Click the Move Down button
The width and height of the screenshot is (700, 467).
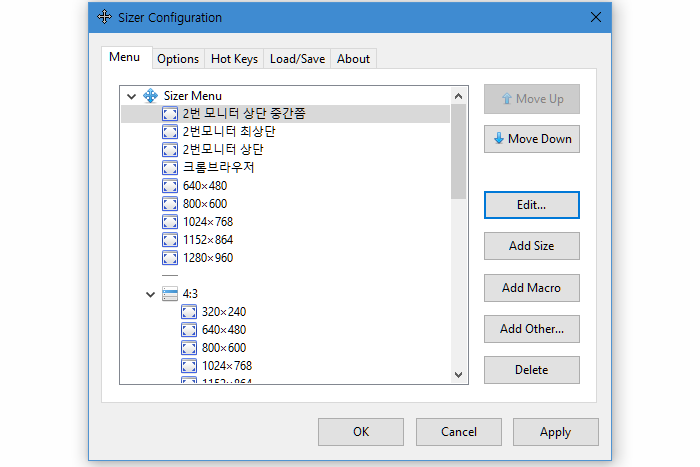(532, 139)
